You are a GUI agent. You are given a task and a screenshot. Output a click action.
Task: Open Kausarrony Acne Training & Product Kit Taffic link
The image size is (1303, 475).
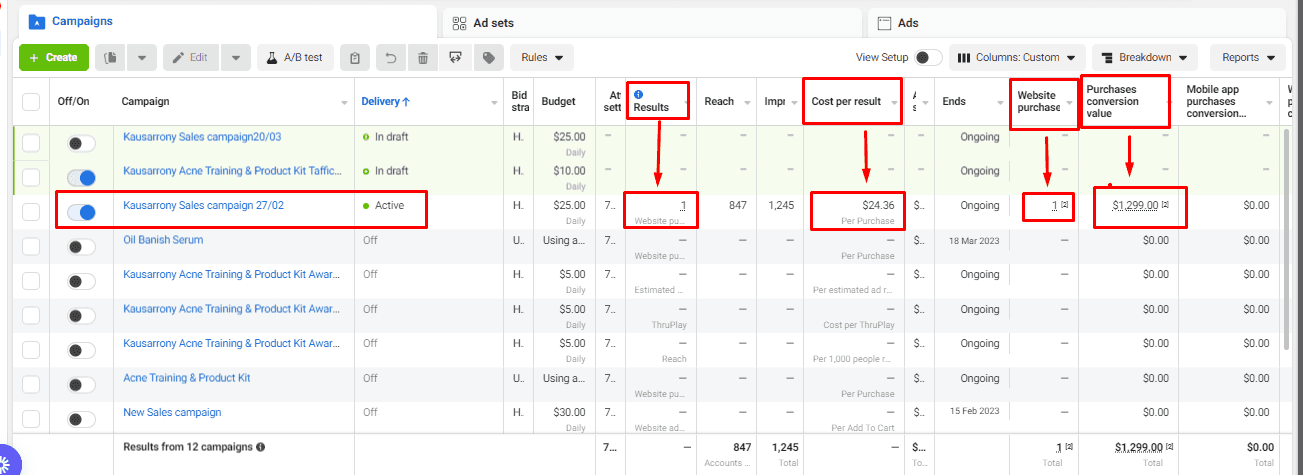click(x=233, y=171)
